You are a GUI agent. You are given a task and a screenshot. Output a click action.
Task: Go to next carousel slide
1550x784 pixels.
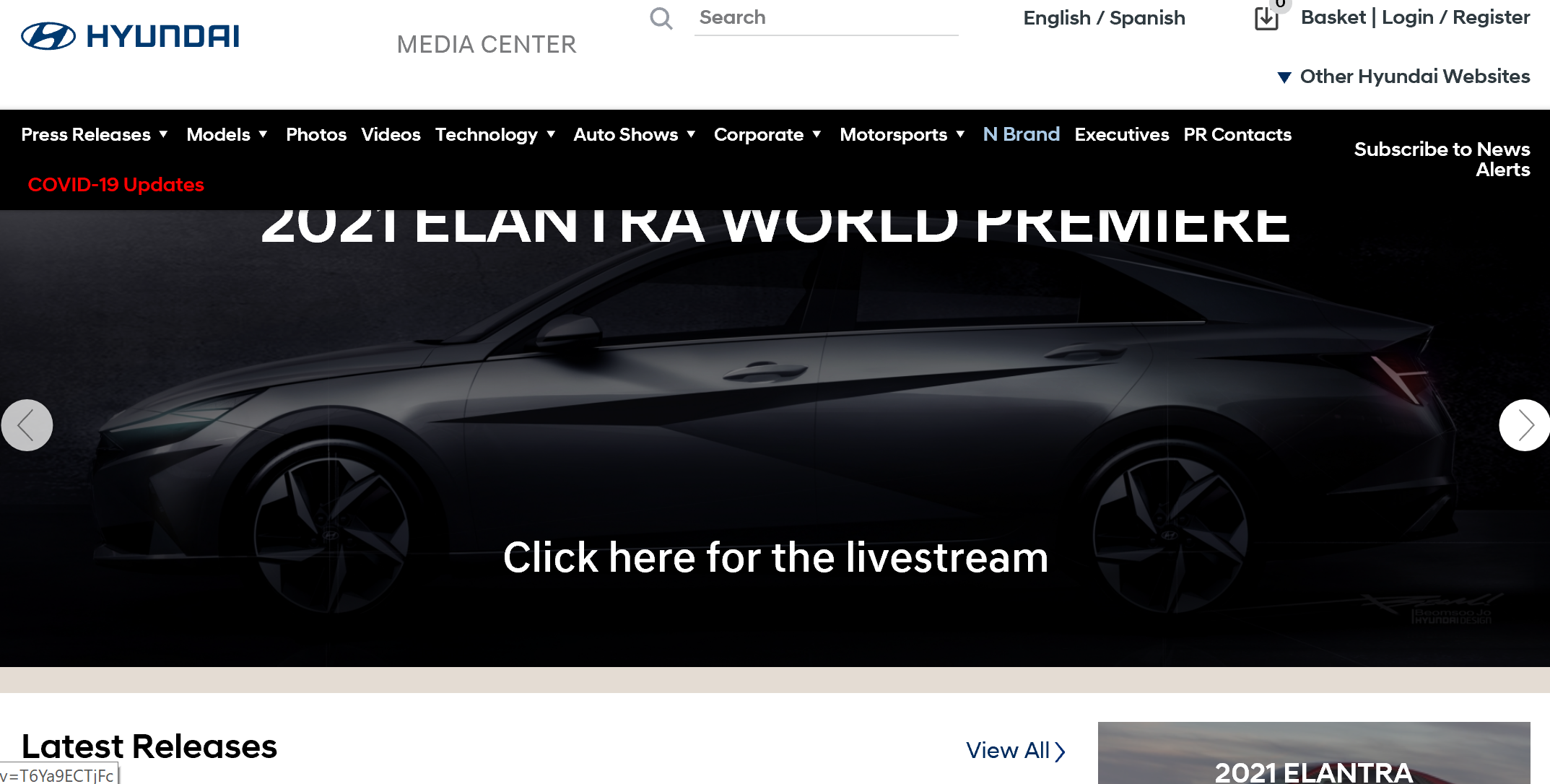point(1524,425)
